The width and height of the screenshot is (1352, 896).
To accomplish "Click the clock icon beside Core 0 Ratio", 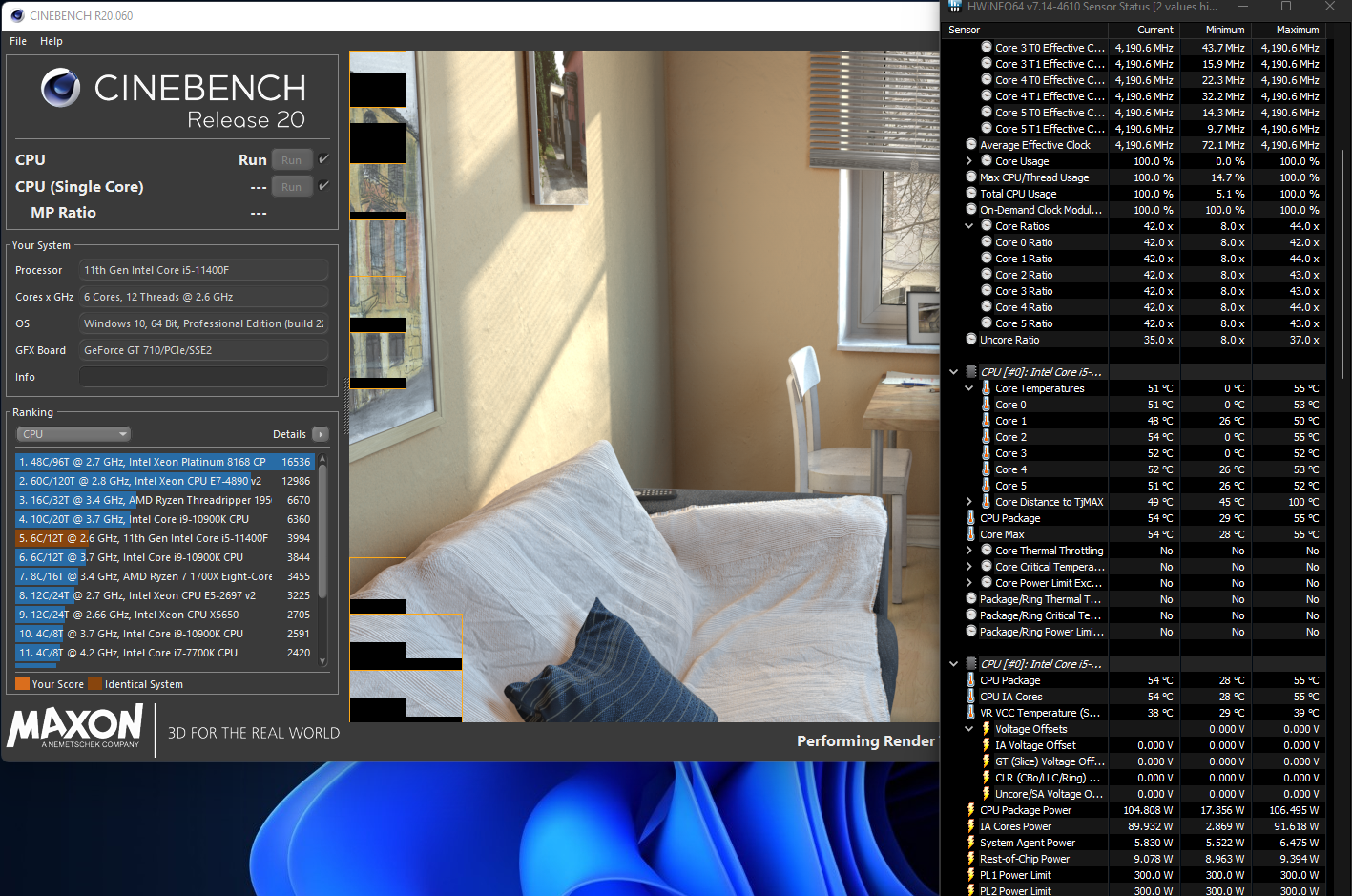I will click(987, 242).
